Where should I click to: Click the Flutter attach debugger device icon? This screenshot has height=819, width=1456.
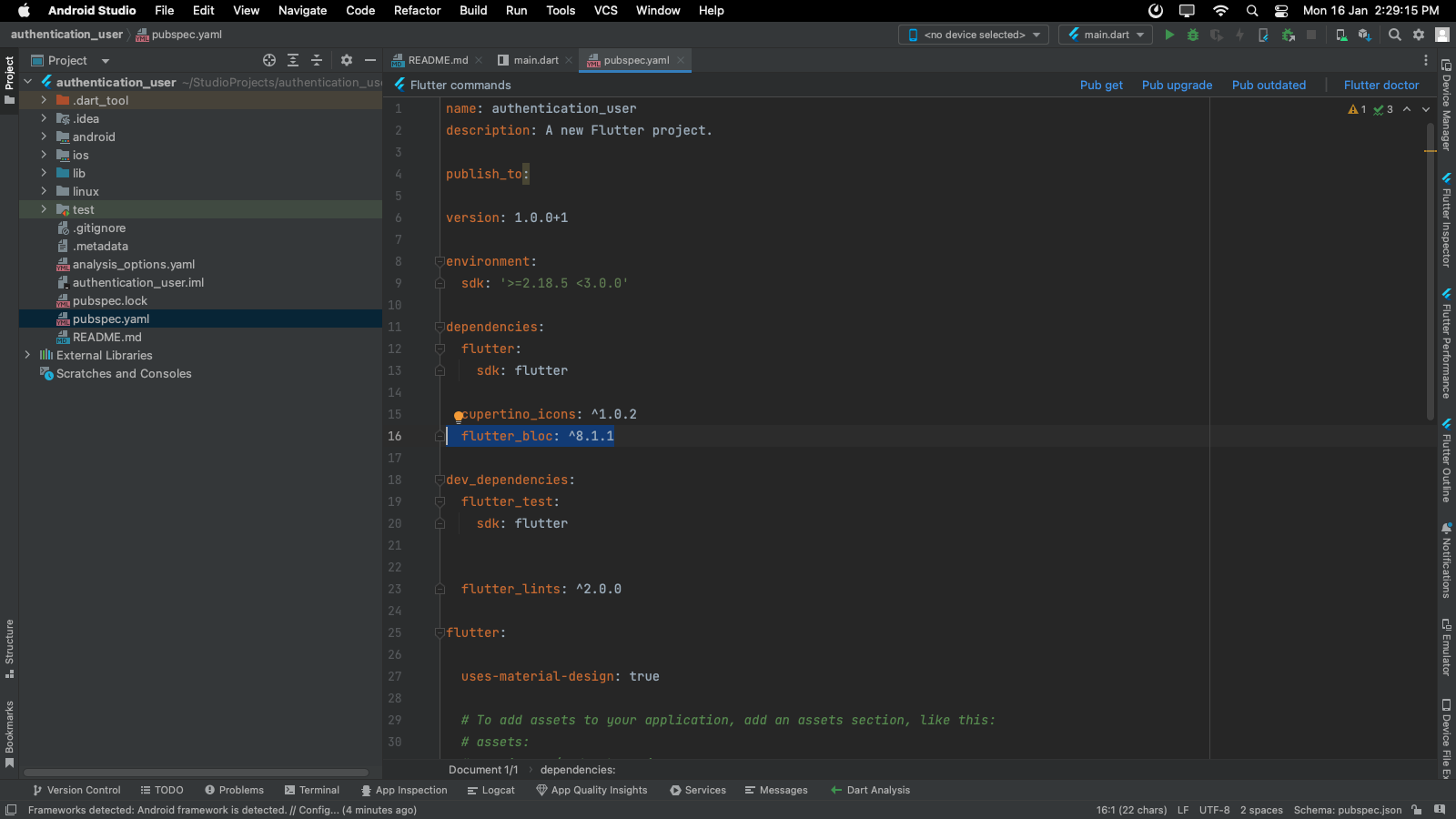point(1263,35)
